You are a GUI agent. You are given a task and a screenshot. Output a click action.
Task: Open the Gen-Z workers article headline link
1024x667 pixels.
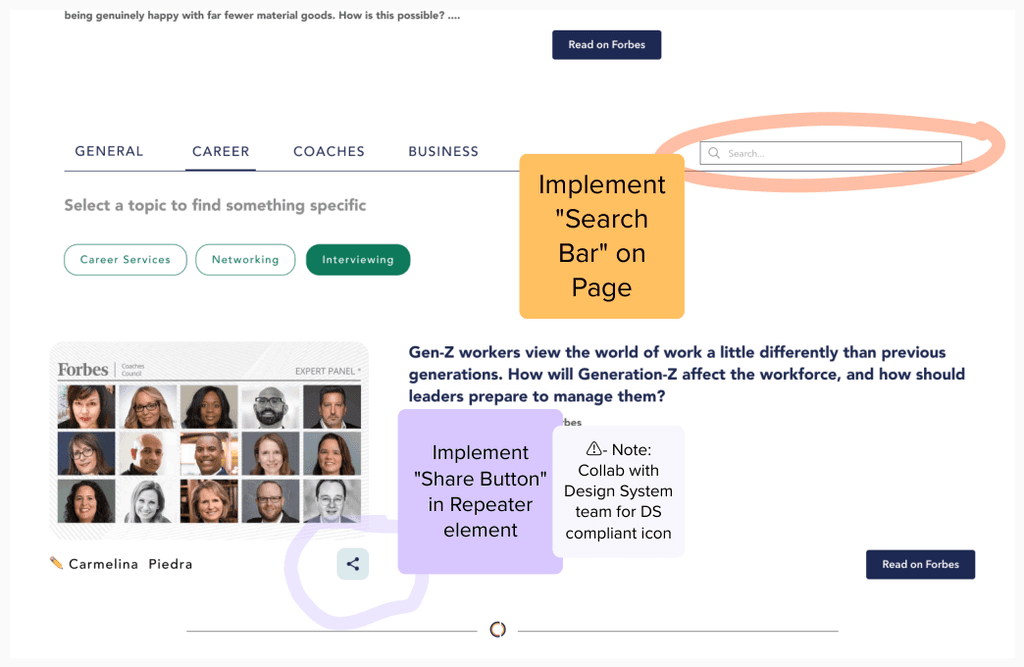687,373
